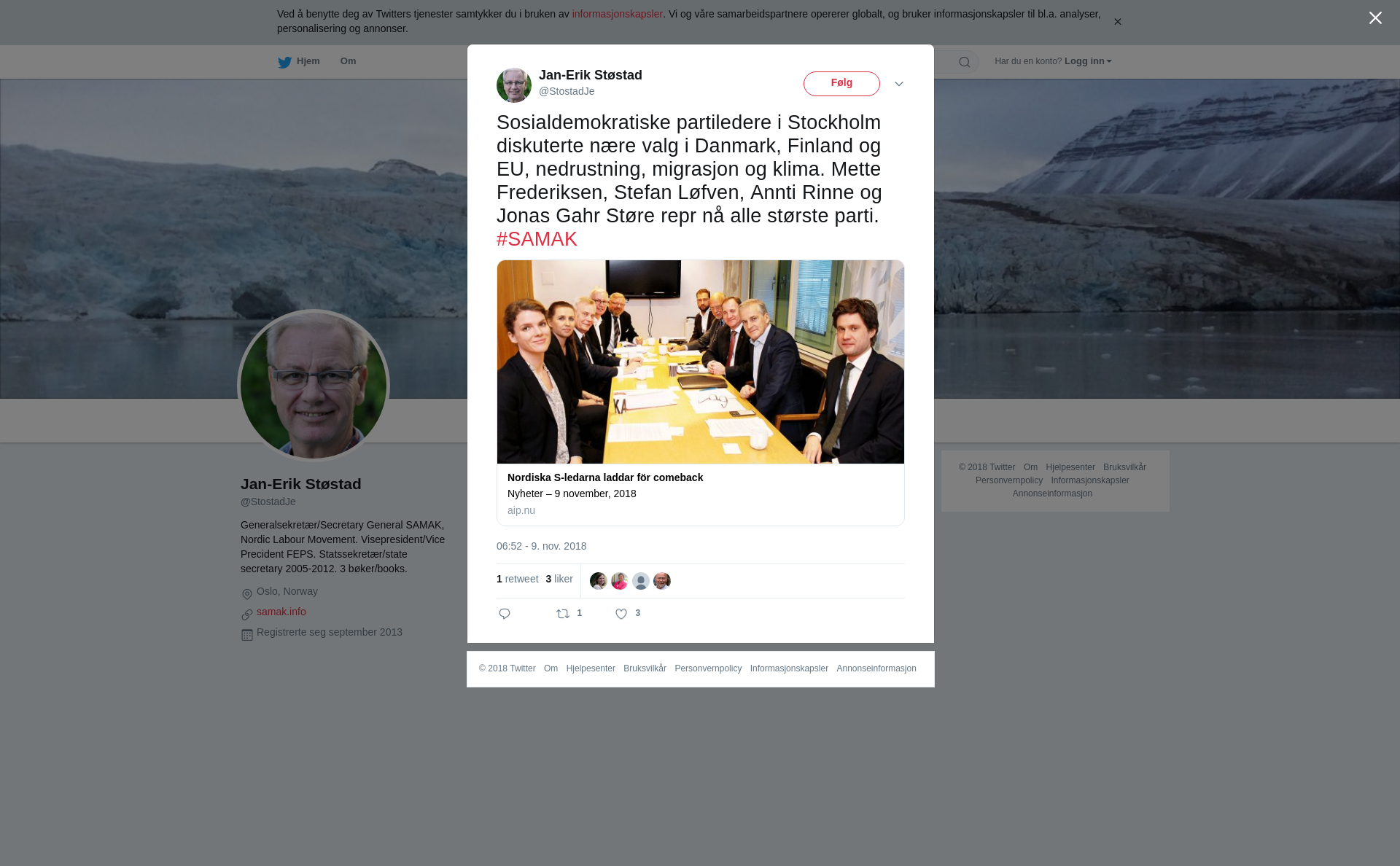Dismiss the cookie notice banner

[x=1117, y=22]
